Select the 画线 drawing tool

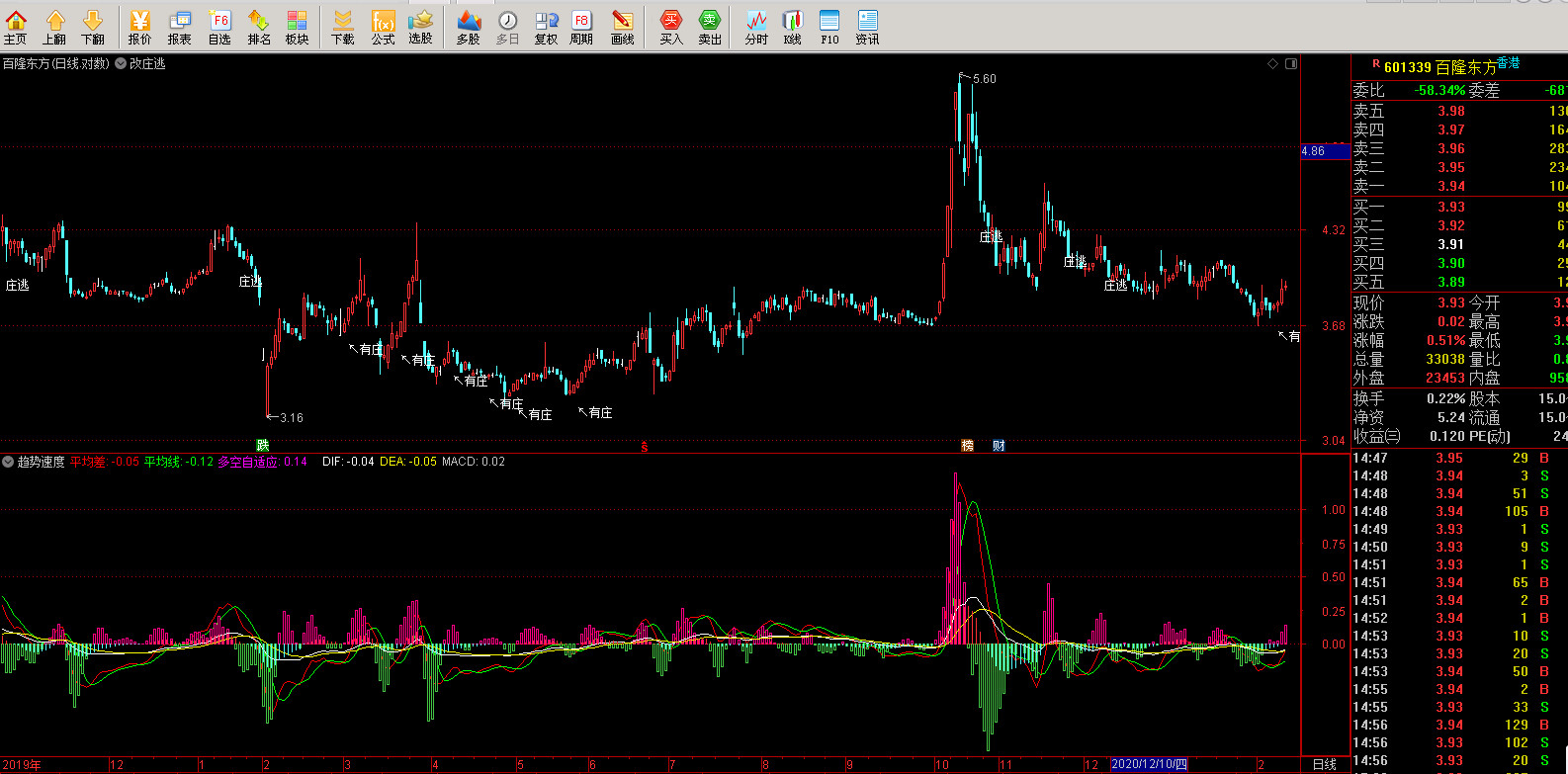pyautogui.click(x=622, y=27)
